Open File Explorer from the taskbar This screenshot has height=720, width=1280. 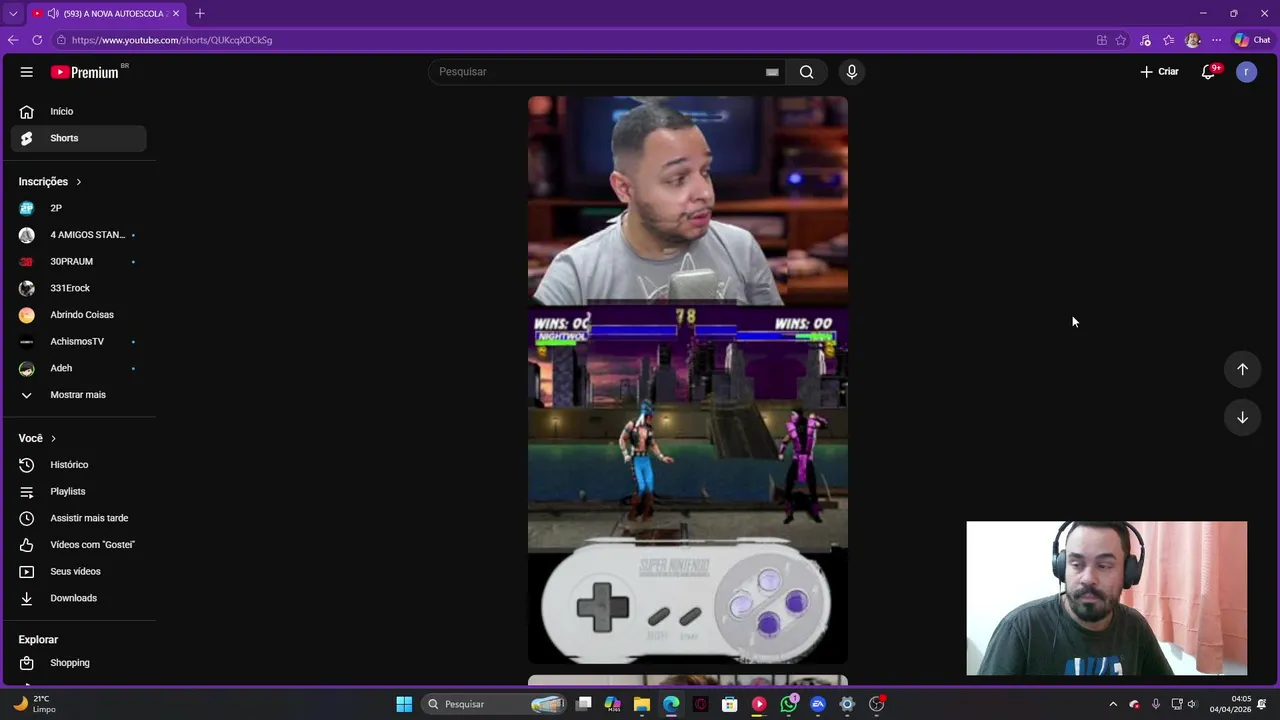[642, 704]
